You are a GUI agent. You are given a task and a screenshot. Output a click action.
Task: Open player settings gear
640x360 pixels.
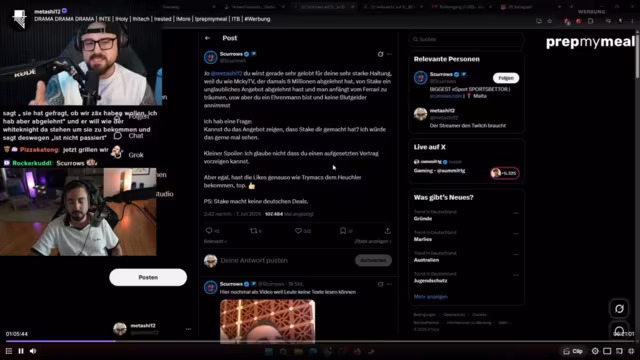click(595, 351)
